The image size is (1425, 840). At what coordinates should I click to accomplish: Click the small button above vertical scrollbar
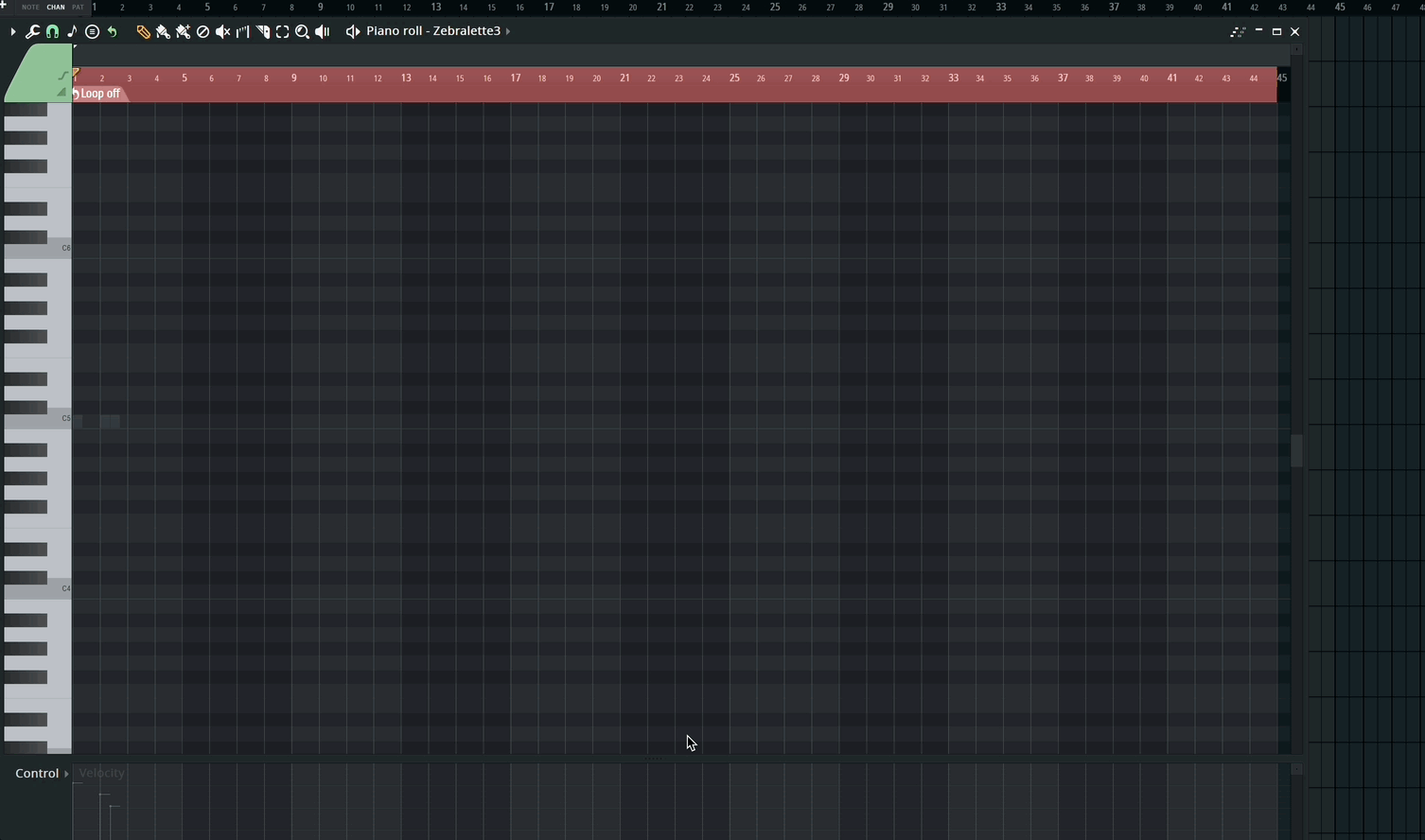1297,49
